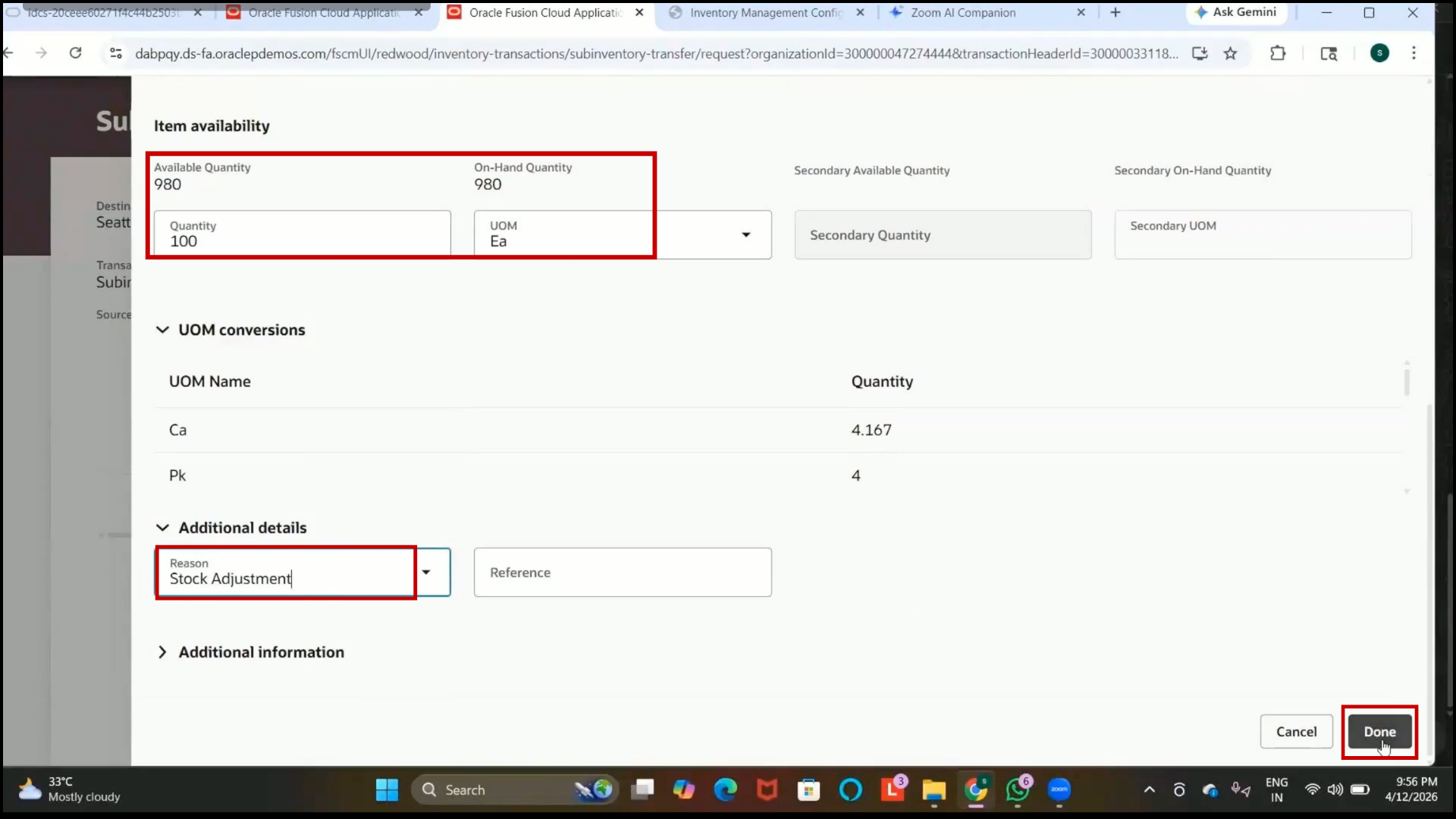Open McAfee from the taskbar
The width and height of the screenshot is (1456, 819).
tap(767, 790)
